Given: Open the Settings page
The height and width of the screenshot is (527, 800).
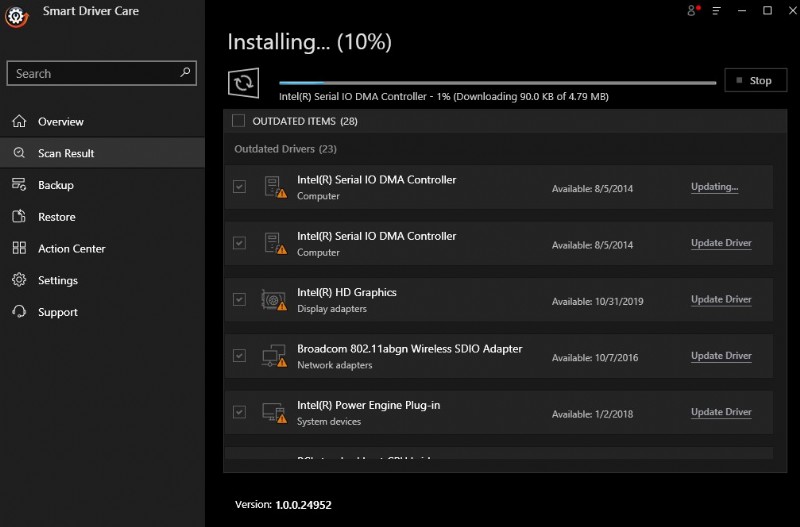Looking at the screenshot, I should pyautogui.click(x=102, y=280).
